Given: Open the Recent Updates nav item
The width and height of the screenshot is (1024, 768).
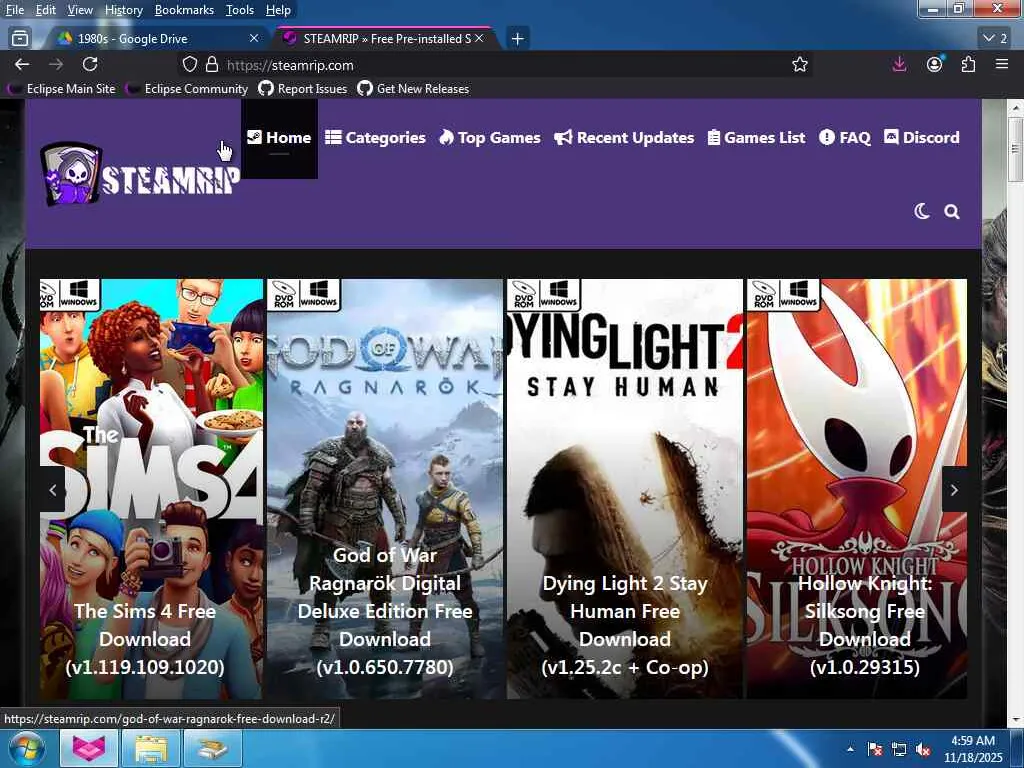Looking at the screenshot, I should (624, 138).
